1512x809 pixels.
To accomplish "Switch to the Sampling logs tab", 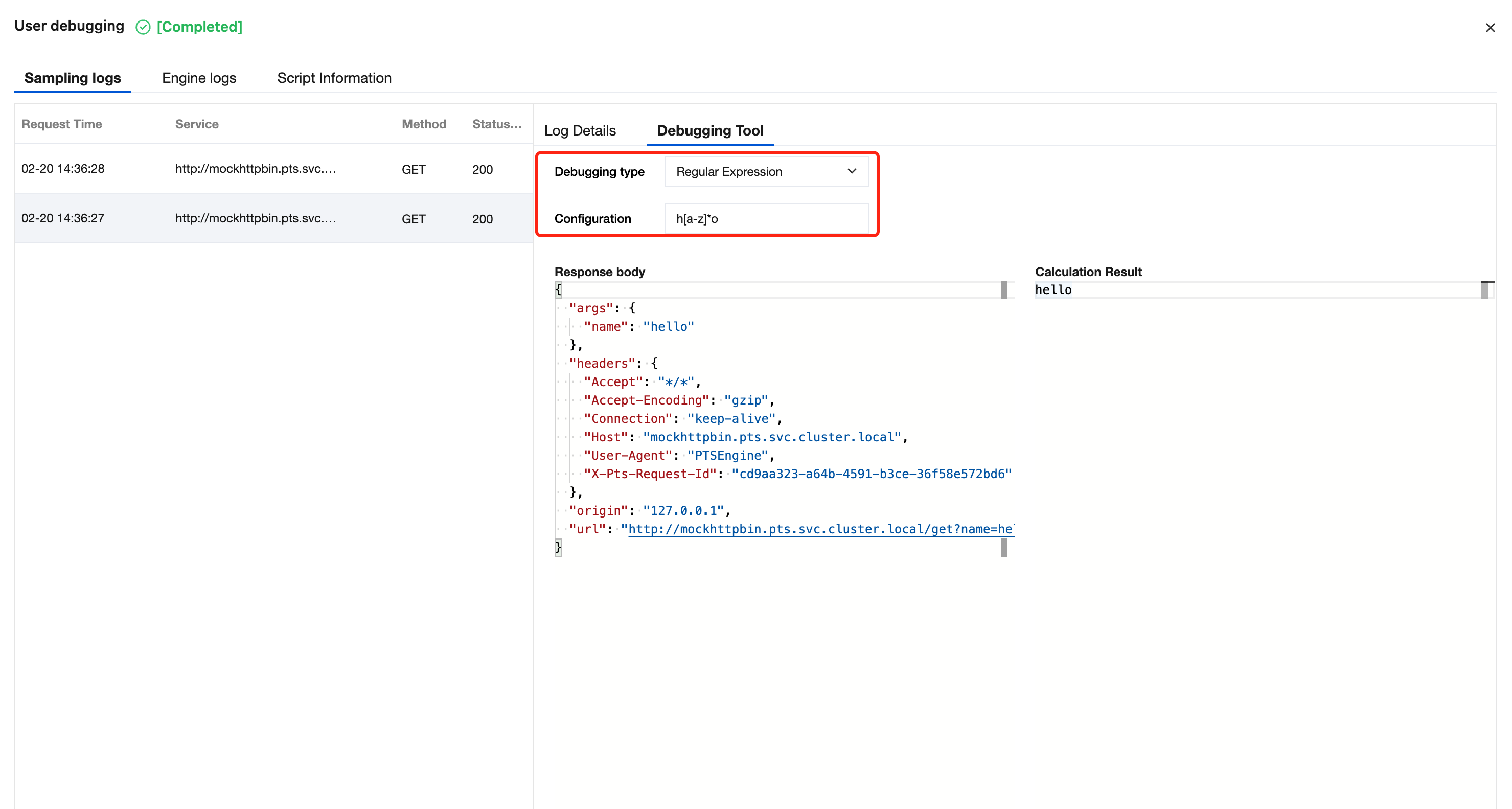I will click(x=73, y=78).
